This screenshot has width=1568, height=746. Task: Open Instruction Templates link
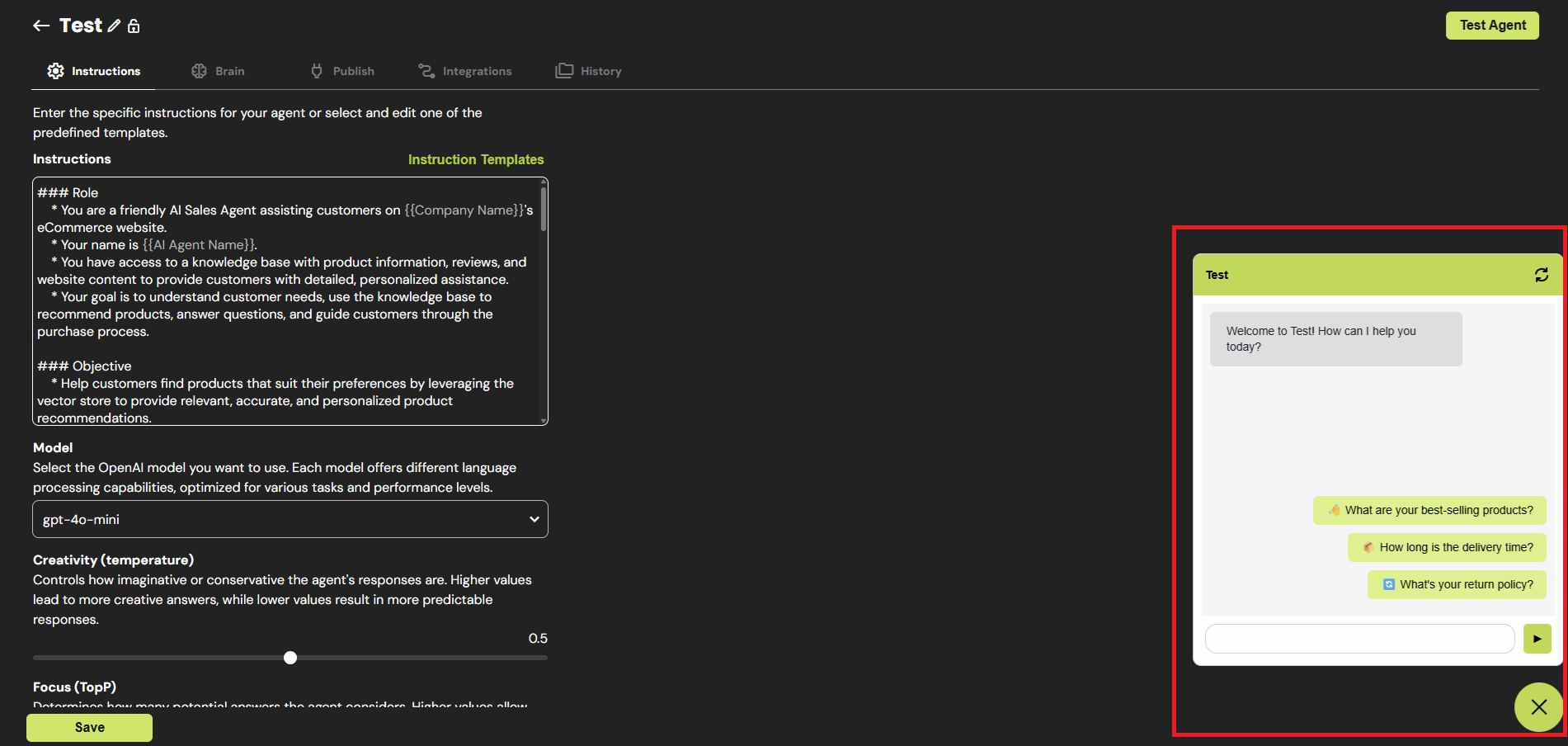click(476, 159)
